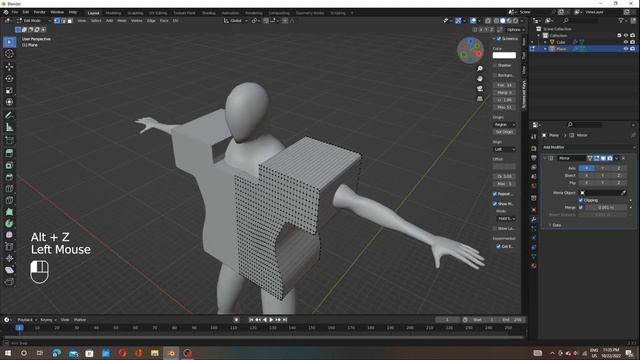Toggle Mirror axis X button
The width and height of the screenshot is (640, 360).
tap(587, 168)
